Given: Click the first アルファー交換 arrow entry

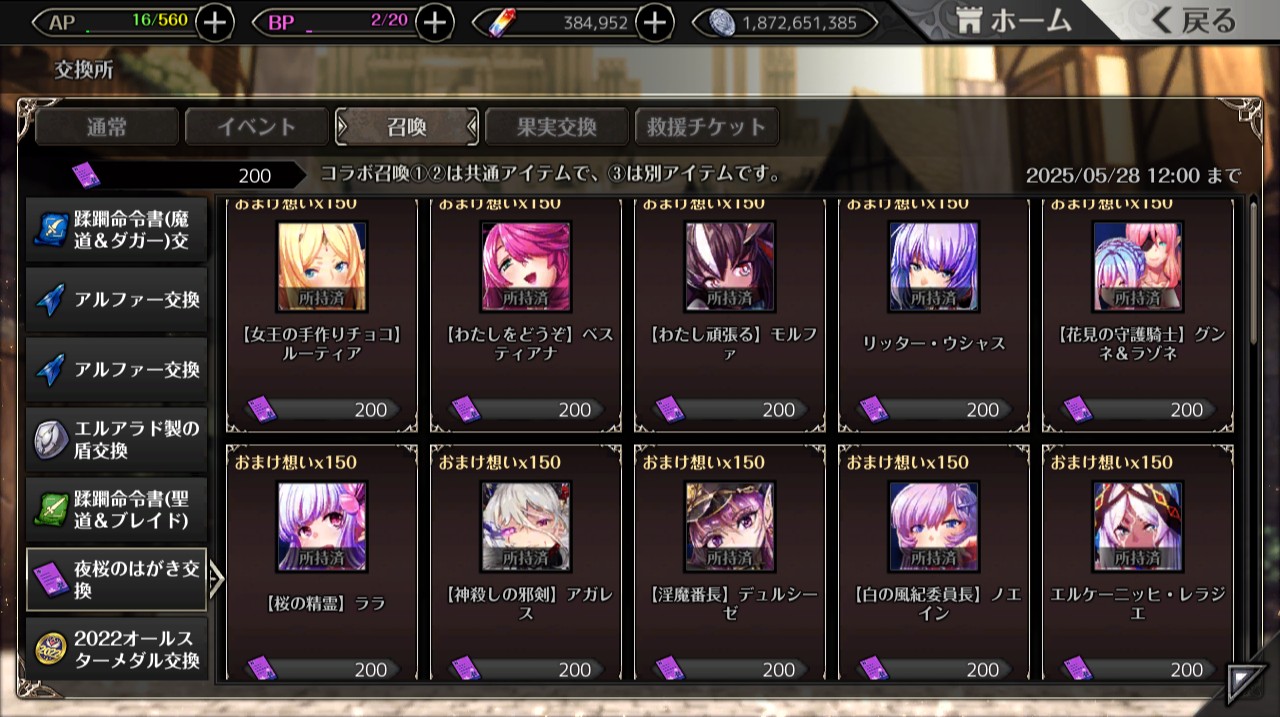Looking at the screenshot, I should 117,299.
